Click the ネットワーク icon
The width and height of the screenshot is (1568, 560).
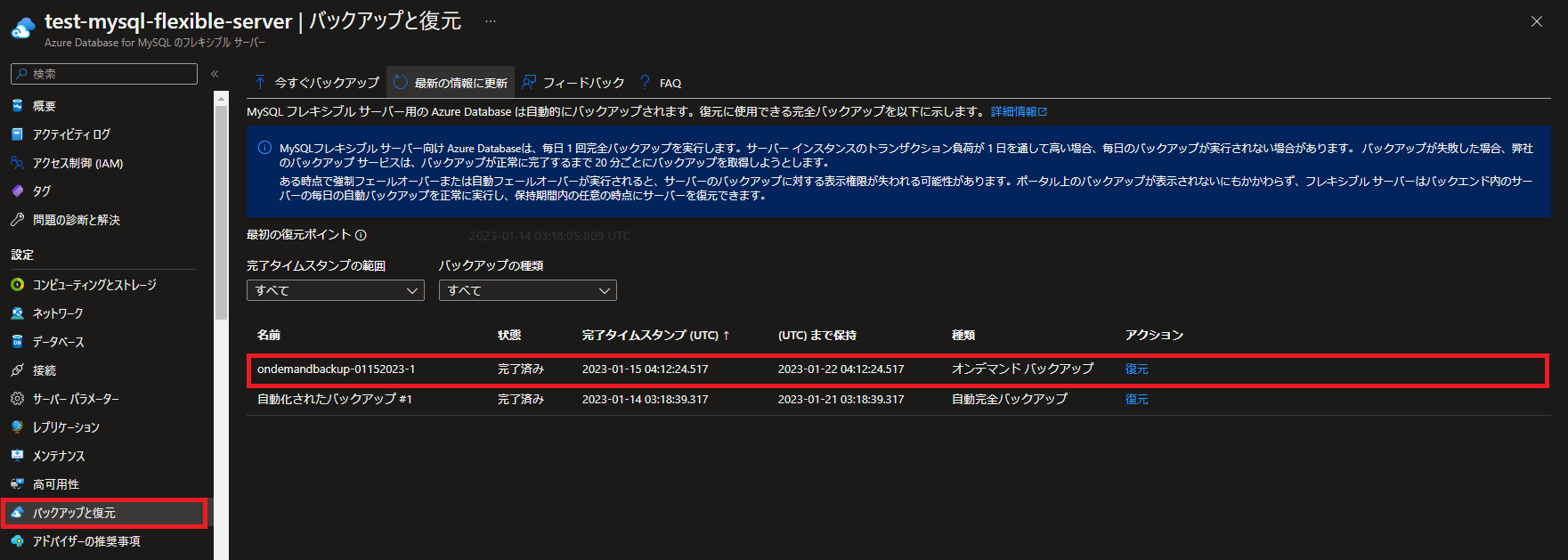pos(17,313)
